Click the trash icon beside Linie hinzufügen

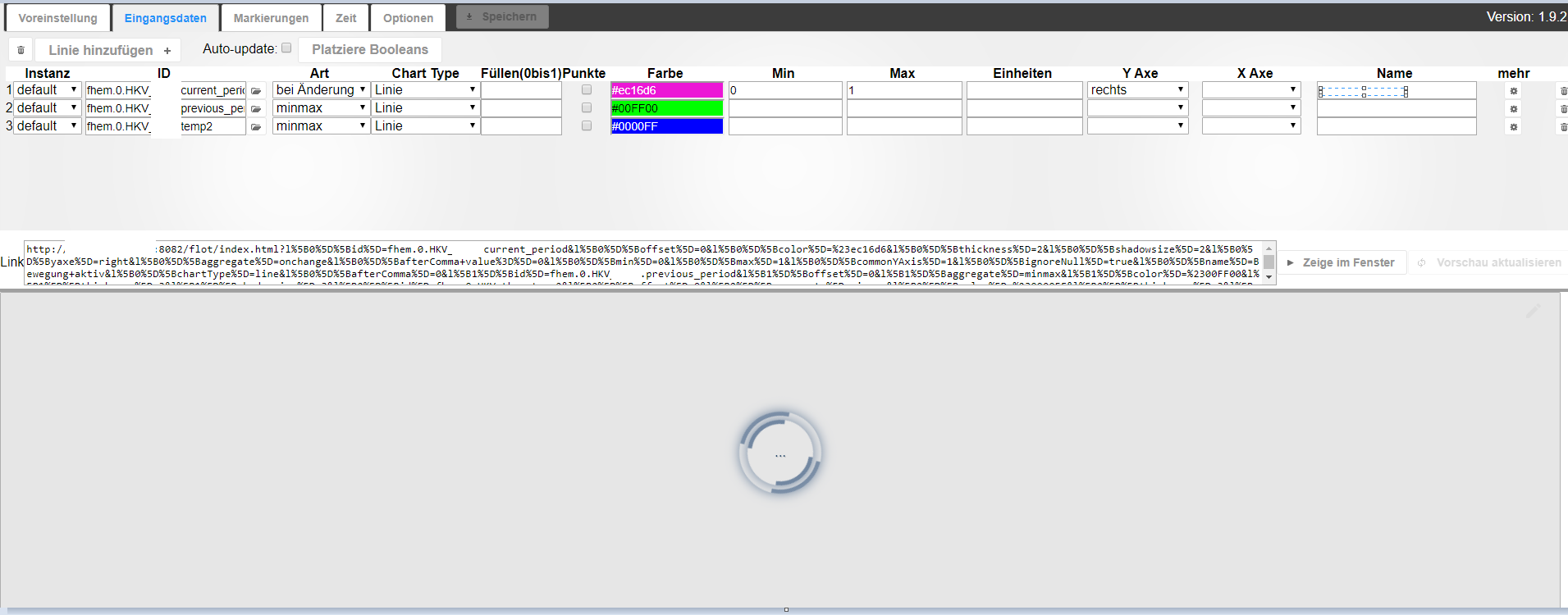[21, 50]
